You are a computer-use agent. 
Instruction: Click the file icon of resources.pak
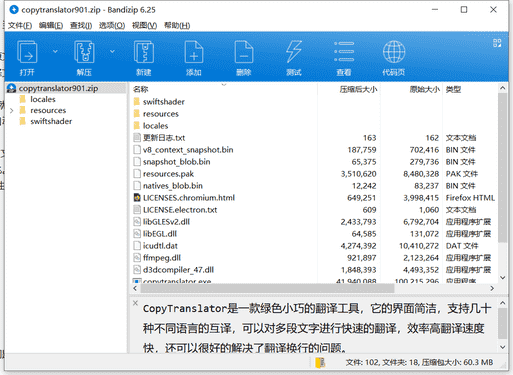coord(137,174)
